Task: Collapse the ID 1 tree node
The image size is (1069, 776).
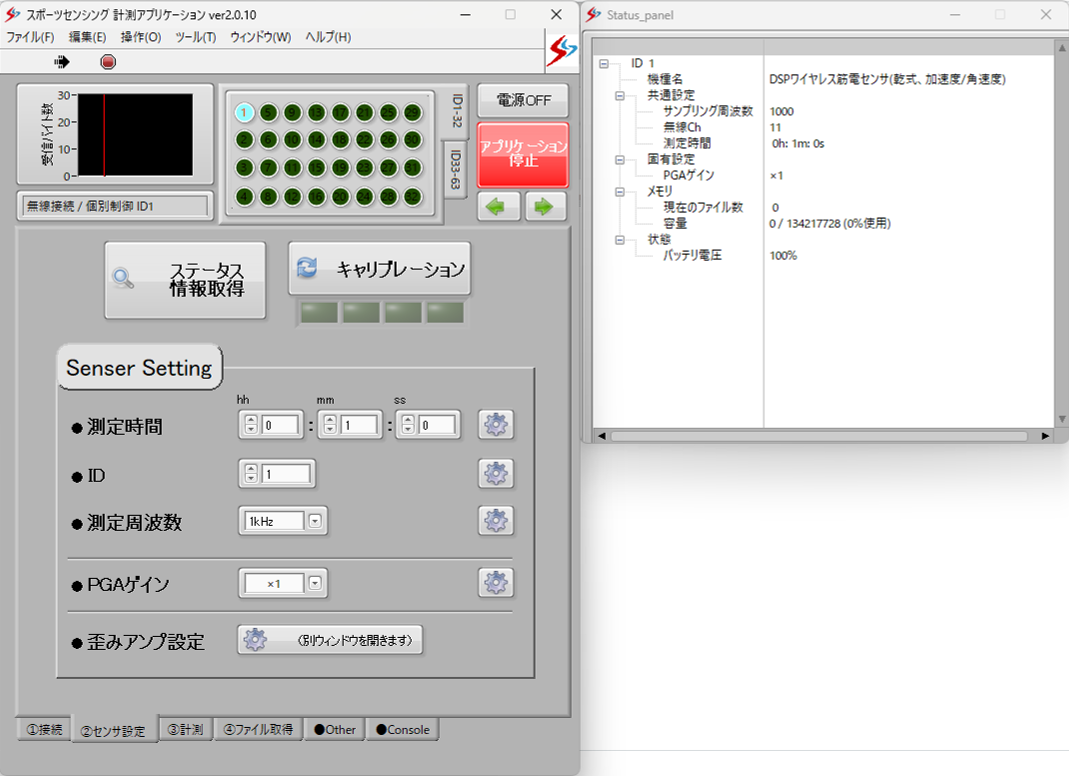Action: (x=604, y=63)
